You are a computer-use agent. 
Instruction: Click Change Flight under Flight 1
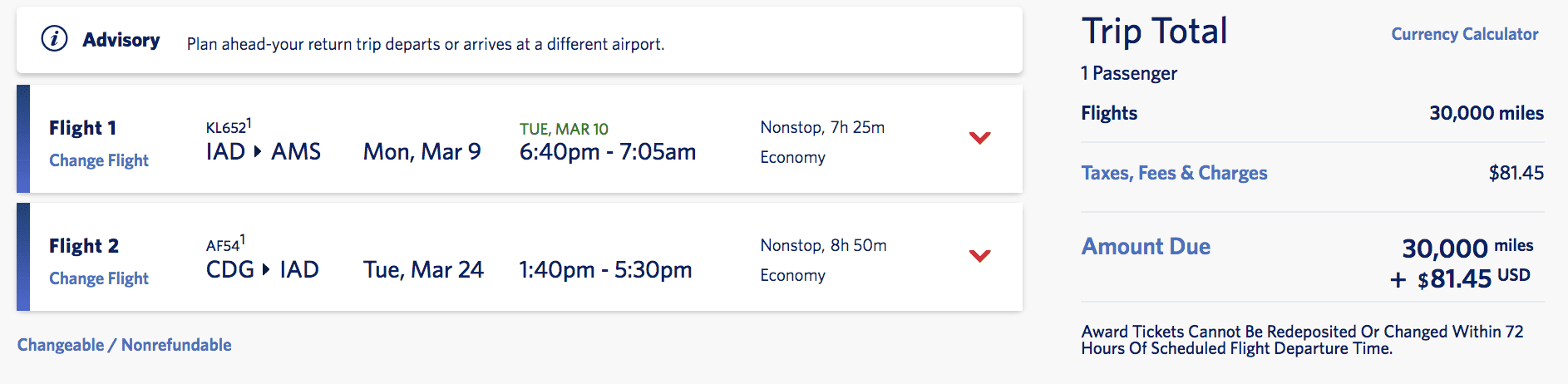99,160
